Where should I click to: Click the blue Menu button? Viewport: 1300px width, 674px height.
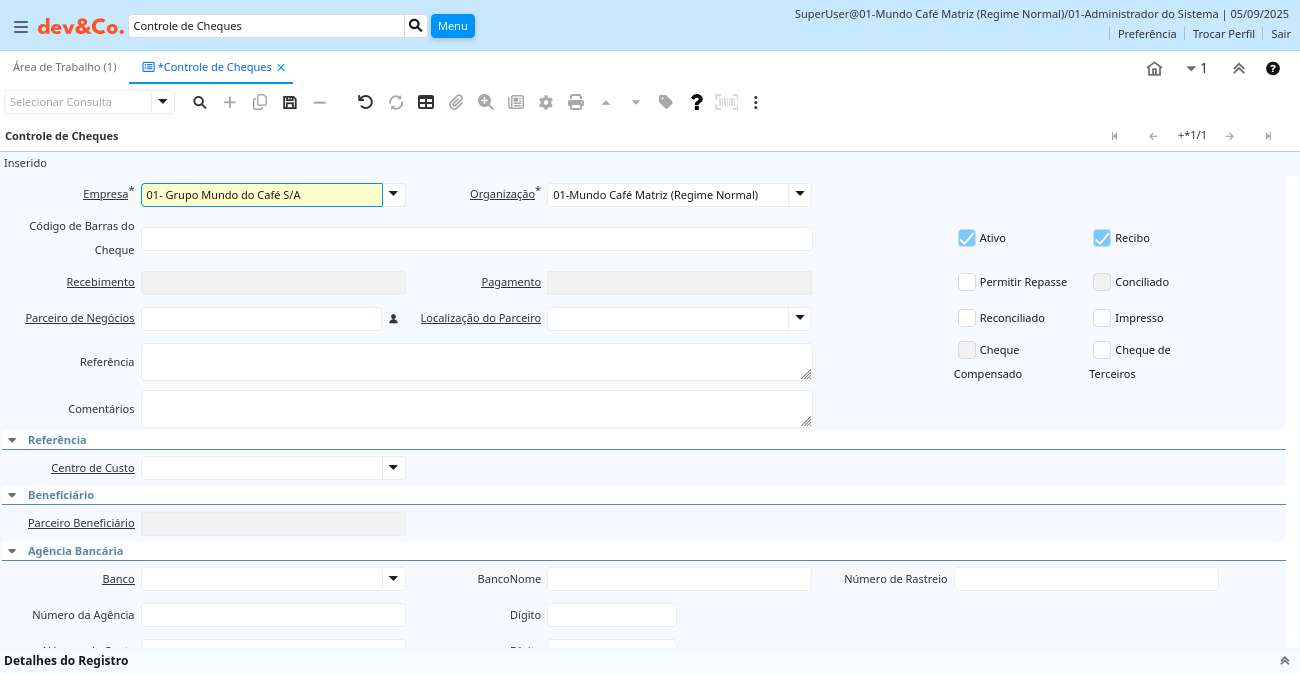(452, 26)
